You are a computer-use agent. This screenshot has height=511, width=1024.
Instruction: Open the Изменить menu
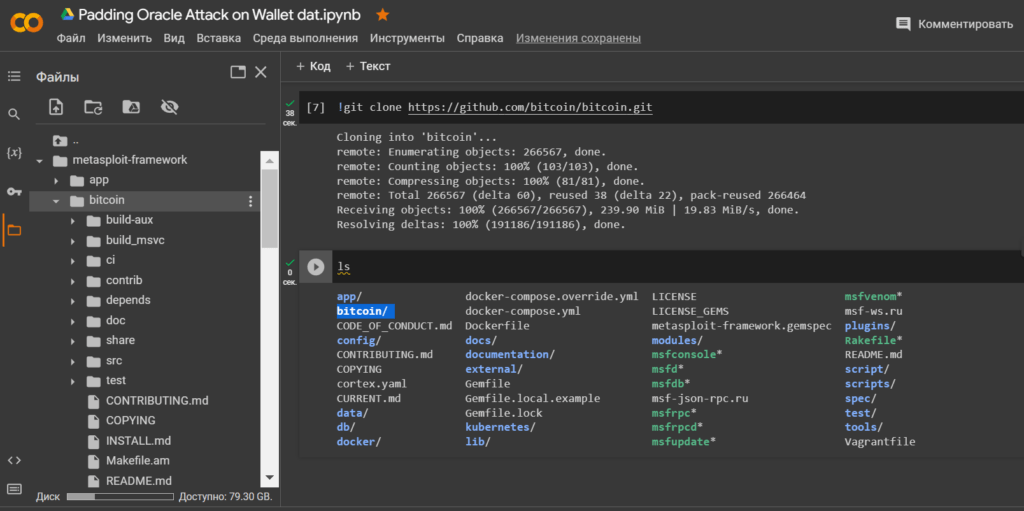(x=125, y=38)
